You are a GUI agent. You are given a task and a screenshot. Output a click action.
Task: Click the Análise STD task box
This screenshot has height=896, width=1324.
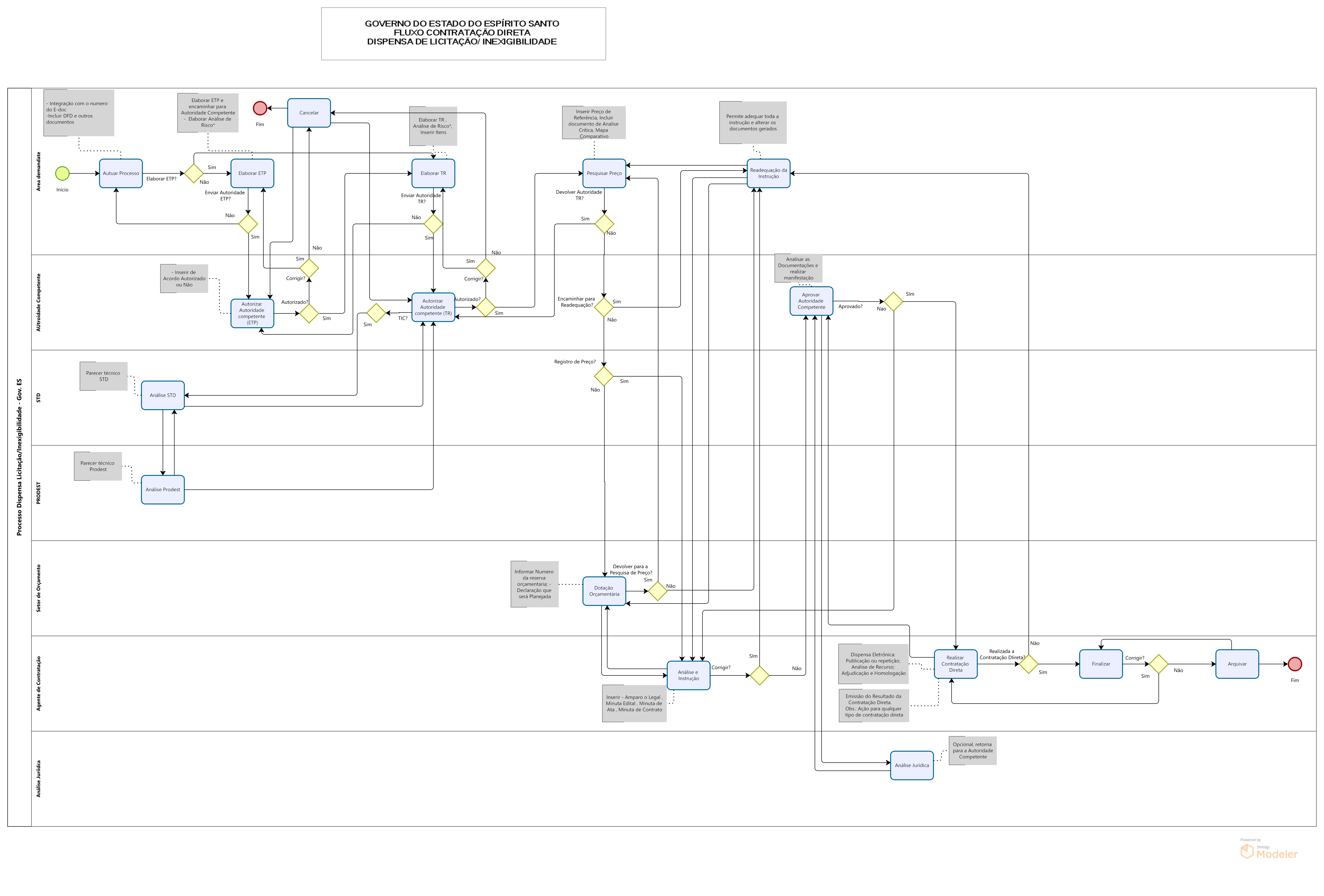[163, 395]
